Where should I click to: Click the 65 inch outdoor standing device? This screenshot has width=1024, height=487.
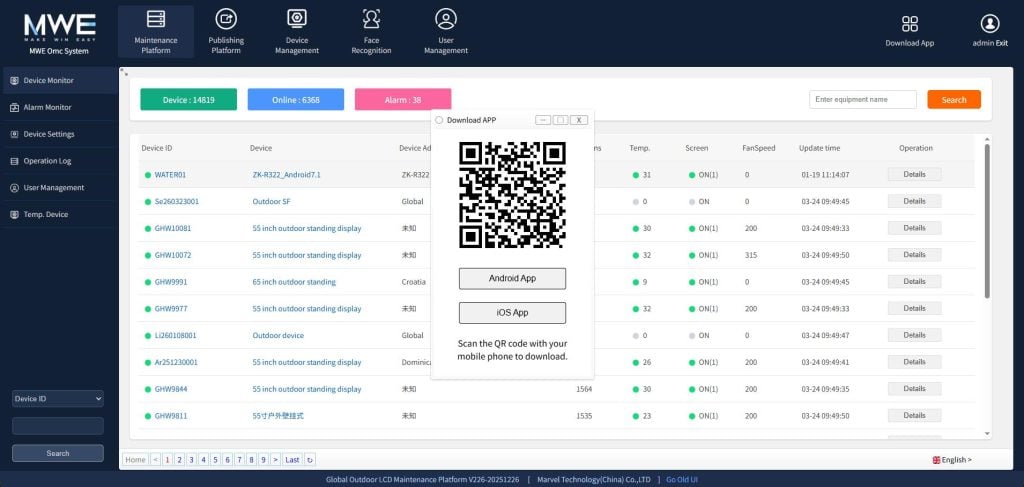(294, 282)
